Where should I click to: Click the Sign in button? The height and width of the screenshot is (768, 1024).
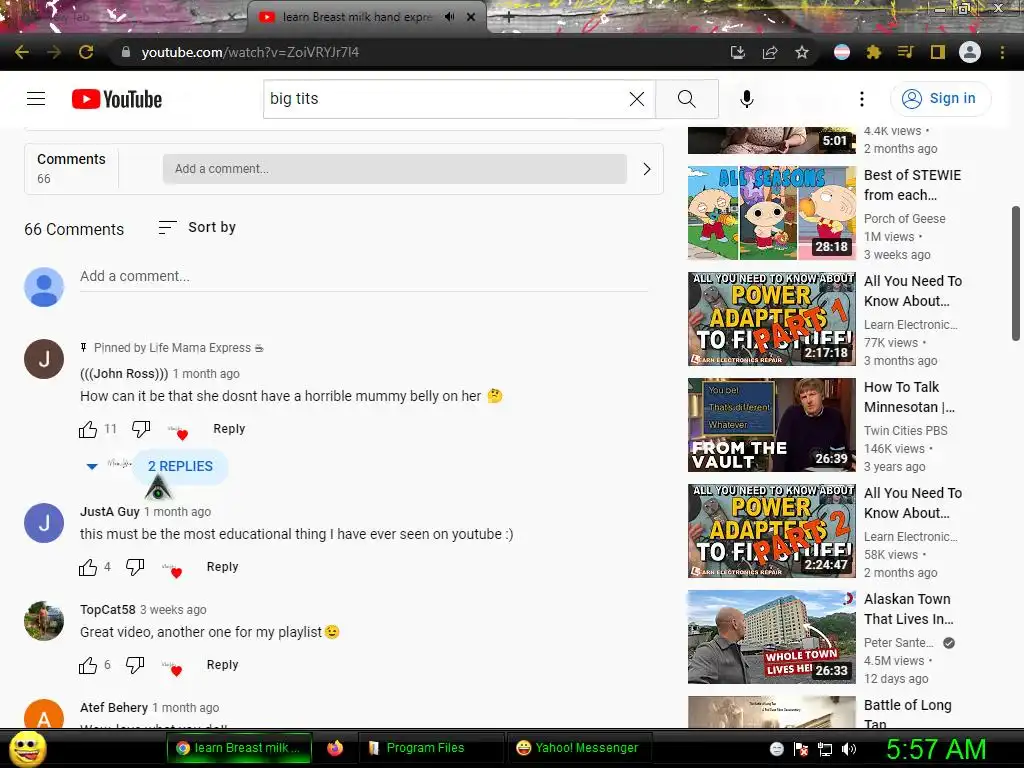point(940,99)
